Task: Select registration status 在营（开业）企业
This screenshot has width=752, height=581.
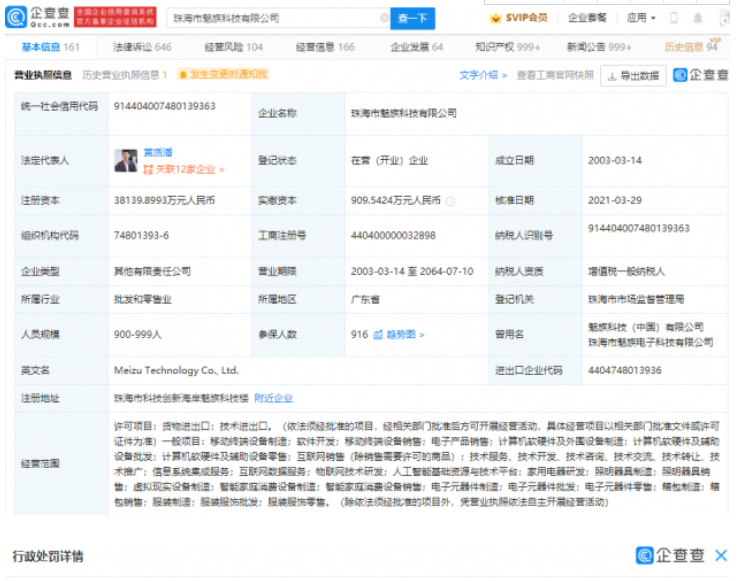Action: (x=389, y=161)
